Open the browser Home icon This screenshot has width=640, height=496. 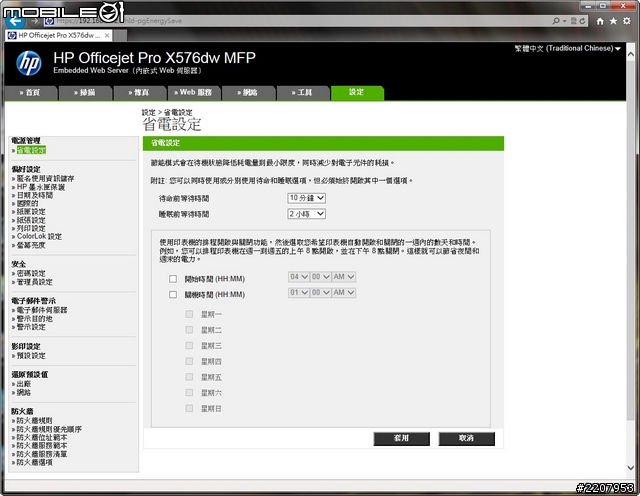pos(600,21)
